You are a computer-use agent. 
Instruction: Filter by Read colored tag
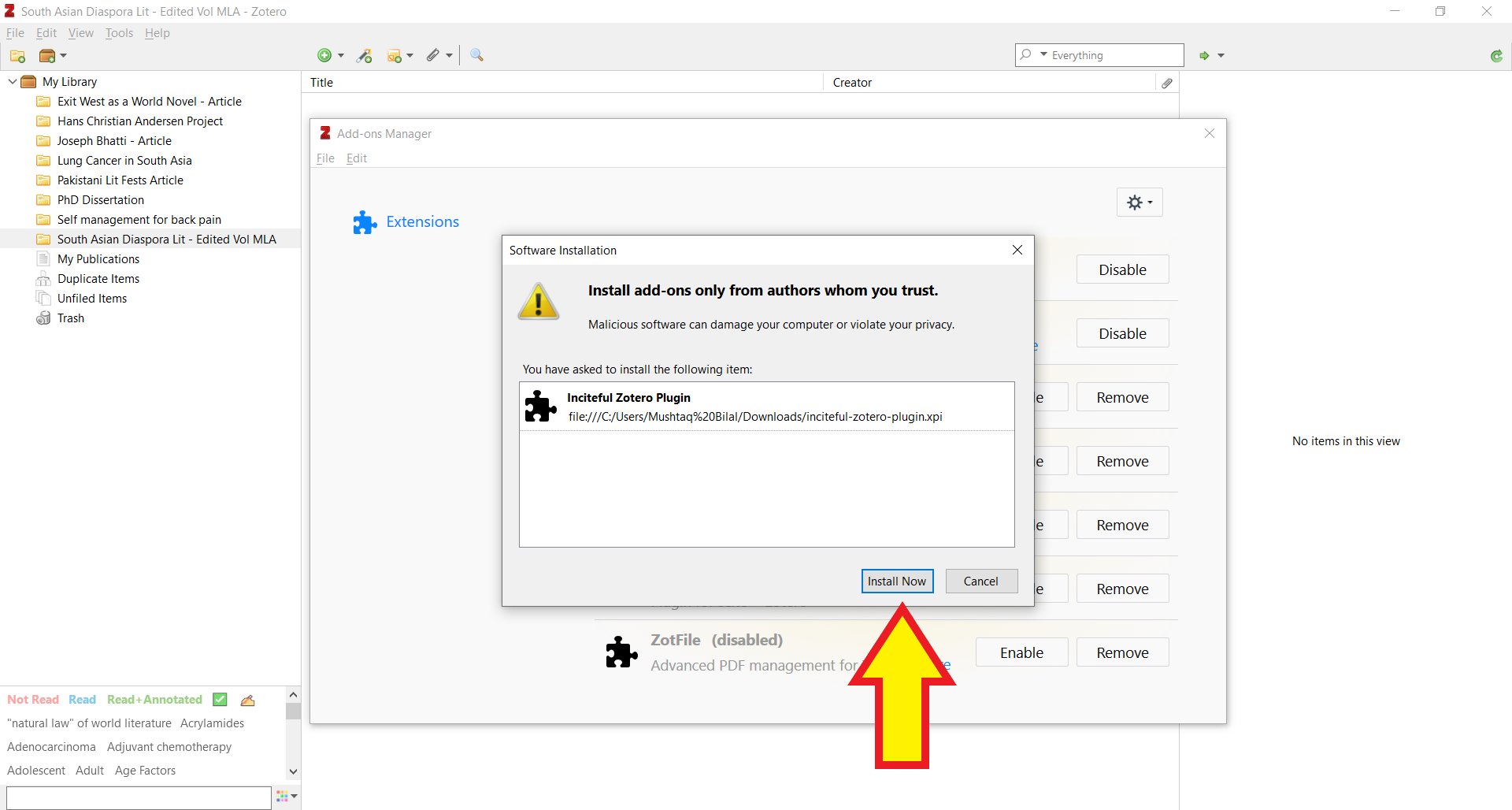(x=82, y=700)
